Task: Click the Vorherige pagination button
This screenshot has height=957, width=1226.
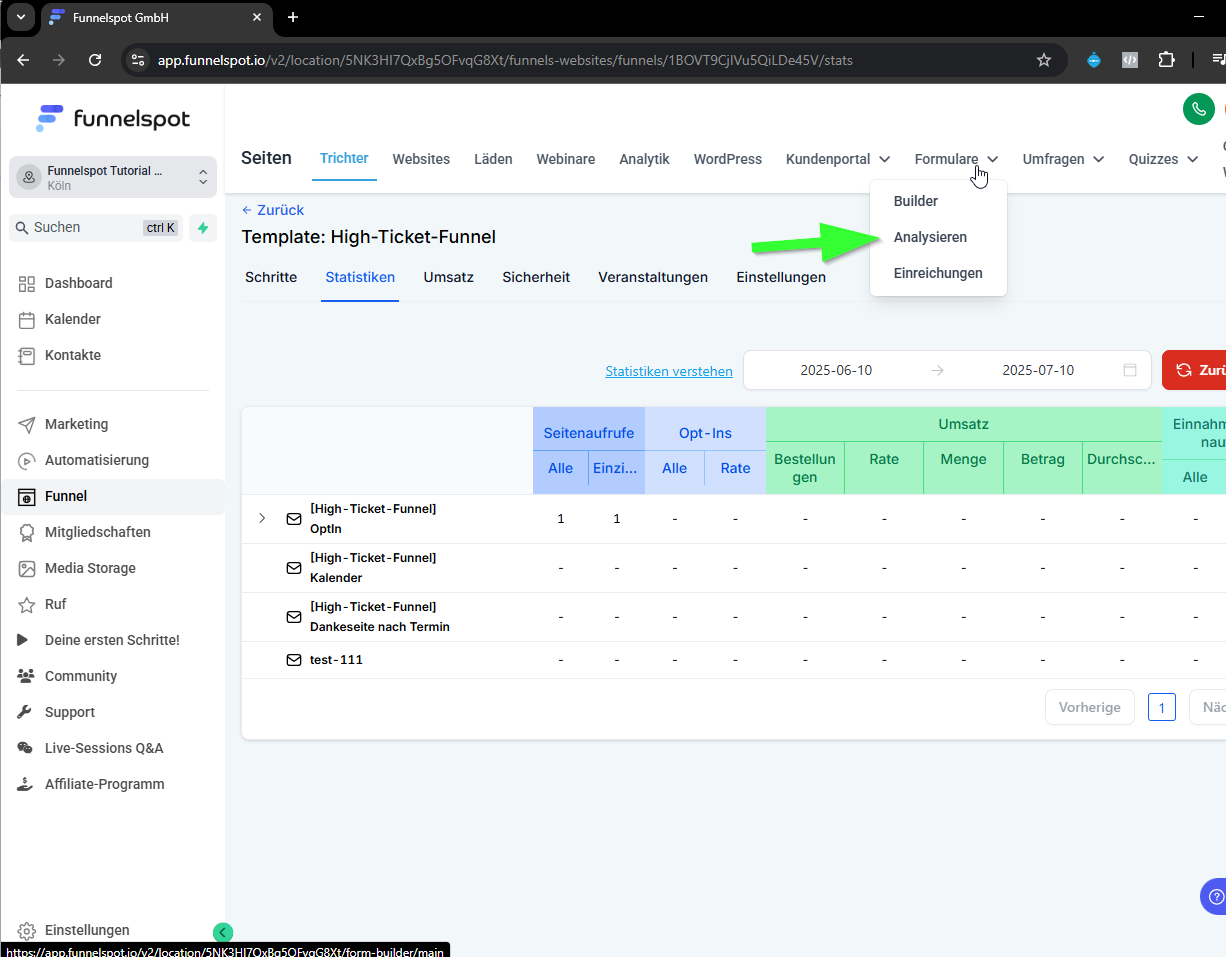Action: (1090, 707)
